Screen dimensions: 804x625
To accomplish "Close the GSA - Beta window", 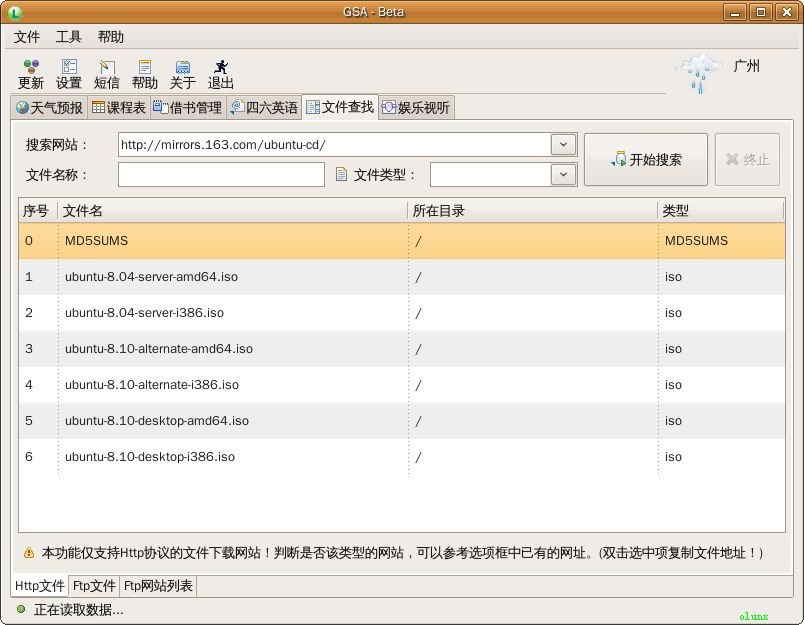I will coord(787,12).
